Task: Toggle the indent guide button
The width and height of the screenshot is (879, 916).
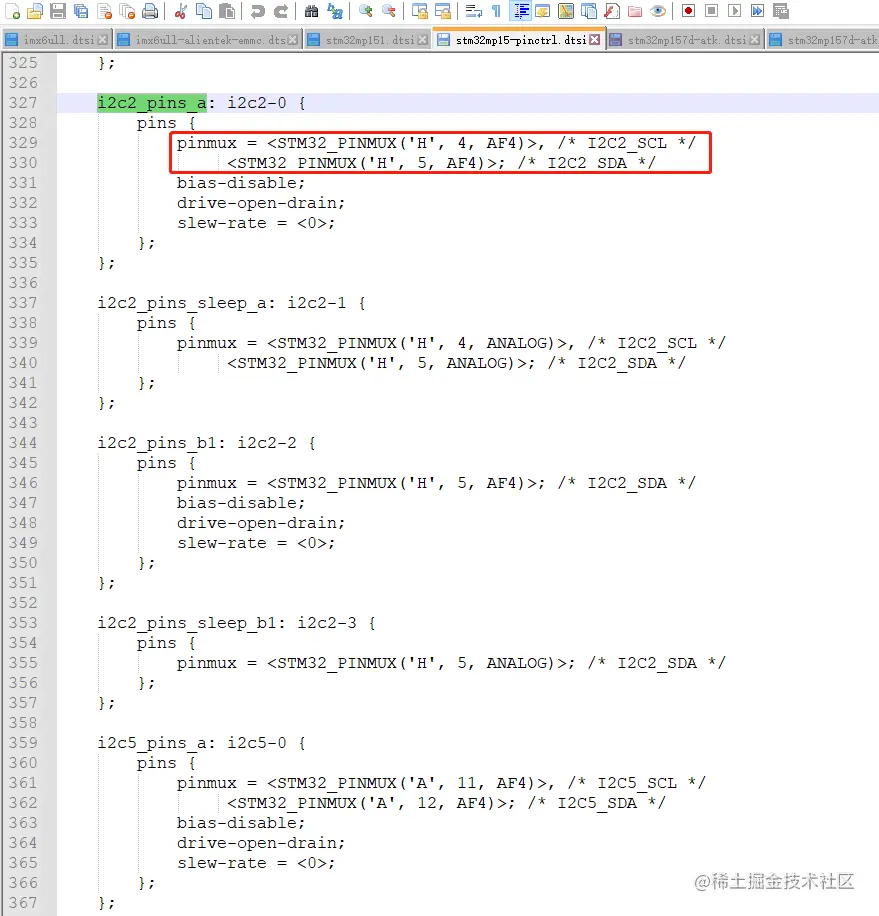Action: coord(520,11)
